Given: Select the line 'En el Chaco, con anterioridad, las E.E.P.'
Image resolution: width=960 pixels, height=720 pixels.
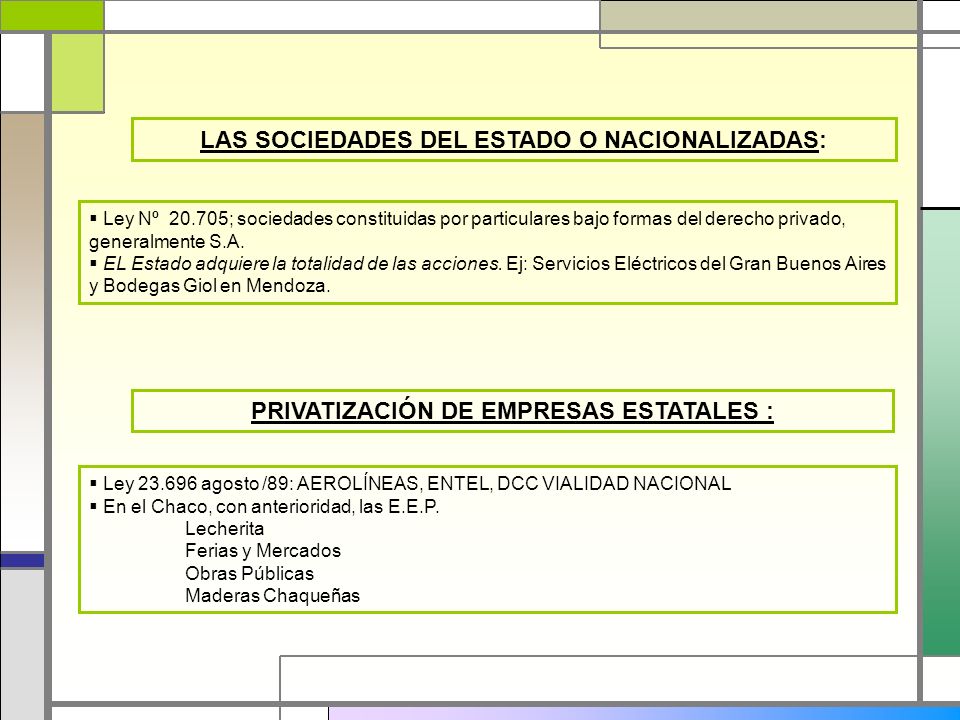Looking at the screenshot, I should pyautogui.click(x=264, y=506).
